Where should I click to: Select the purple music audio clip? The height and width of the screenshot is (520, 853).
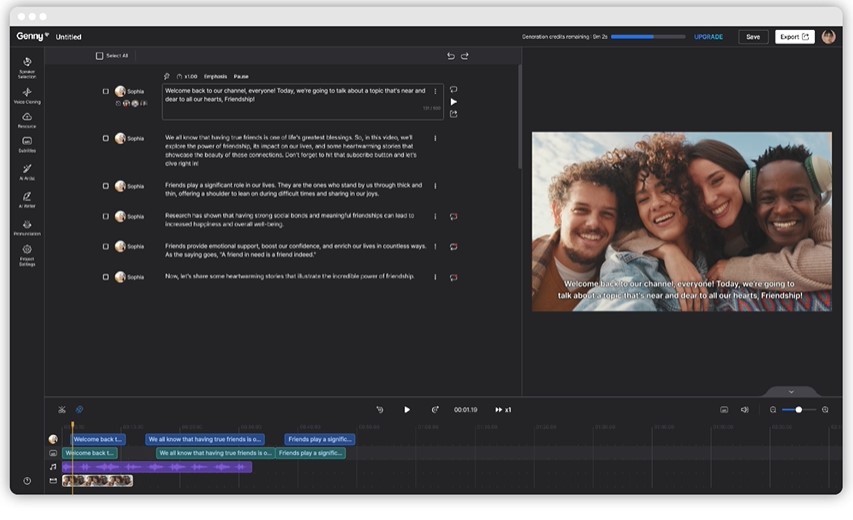[157, 467]
